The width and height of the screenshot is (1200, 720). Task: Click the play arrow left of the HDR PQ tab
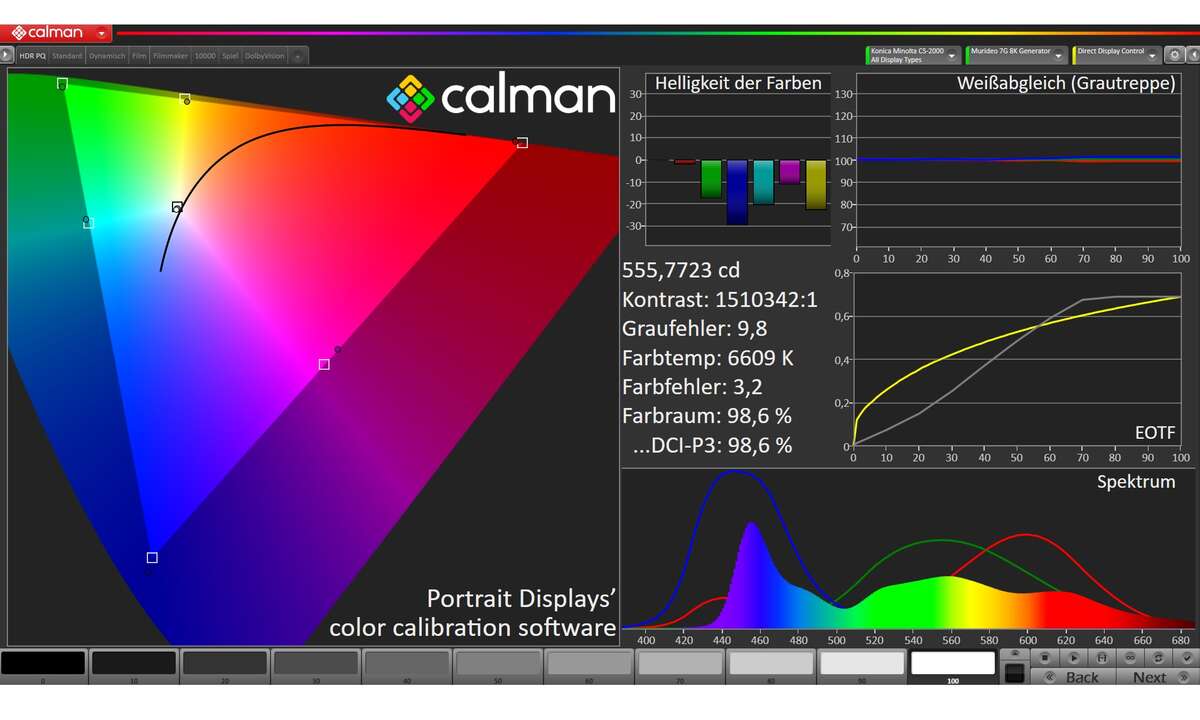[x=7, y=56]
